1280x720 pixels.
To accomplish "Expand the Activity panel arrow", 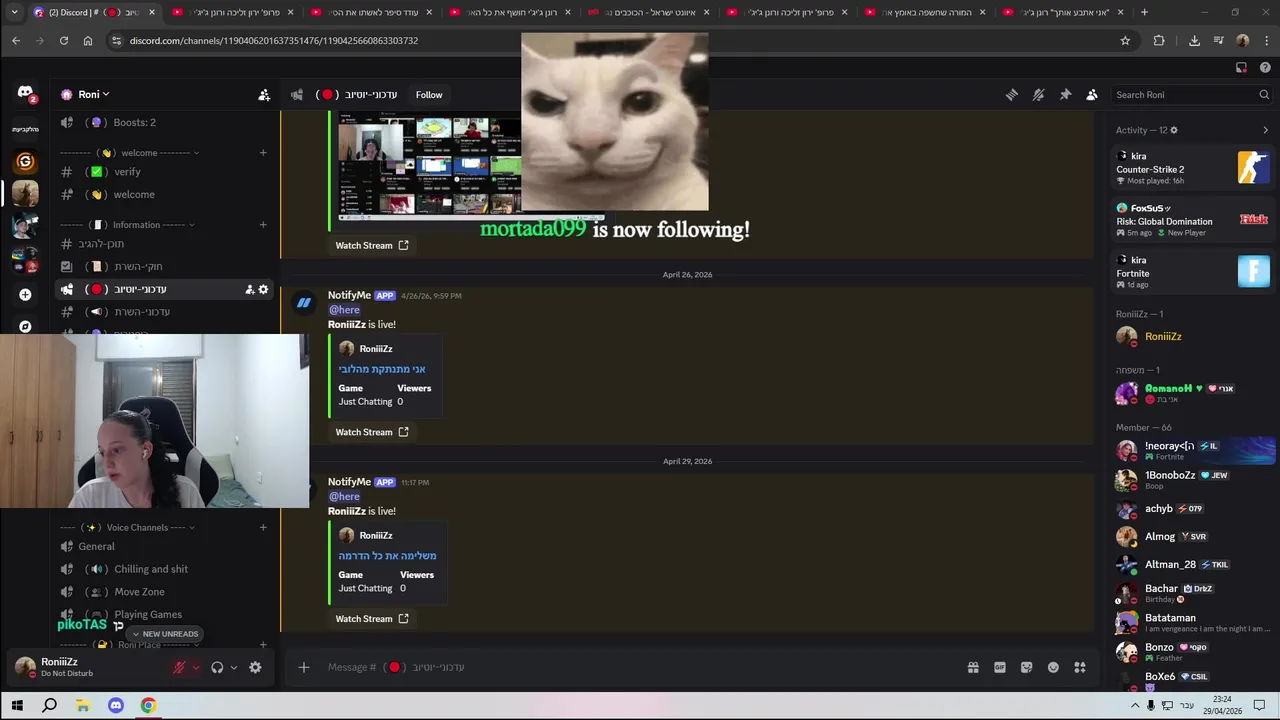I will pyautogui.click(x=1265, y=130).
